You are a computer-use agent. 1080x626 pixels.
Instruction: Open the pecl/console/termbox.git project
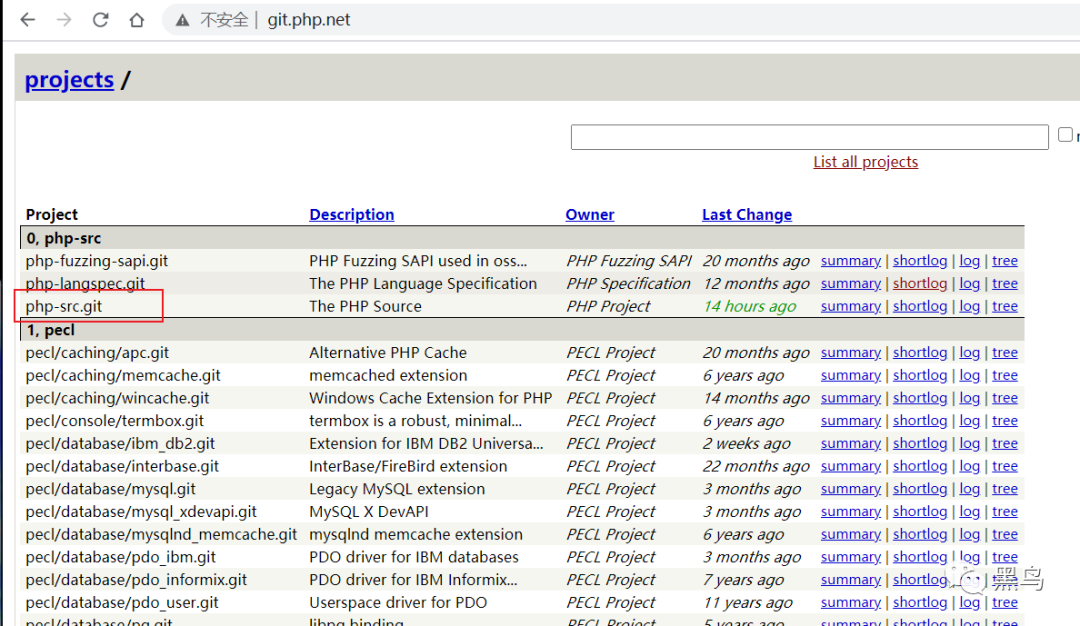[x=114, y=421]
